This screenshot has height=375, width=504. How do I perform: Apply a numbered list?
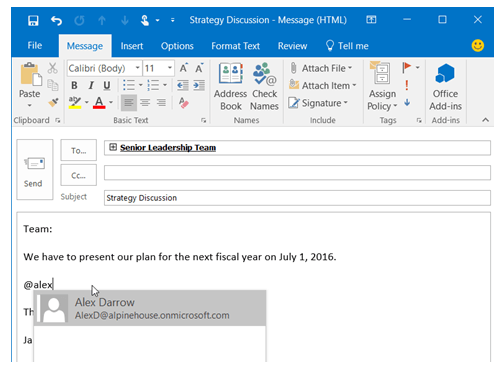pyautogui.click(x=153, y=85)
